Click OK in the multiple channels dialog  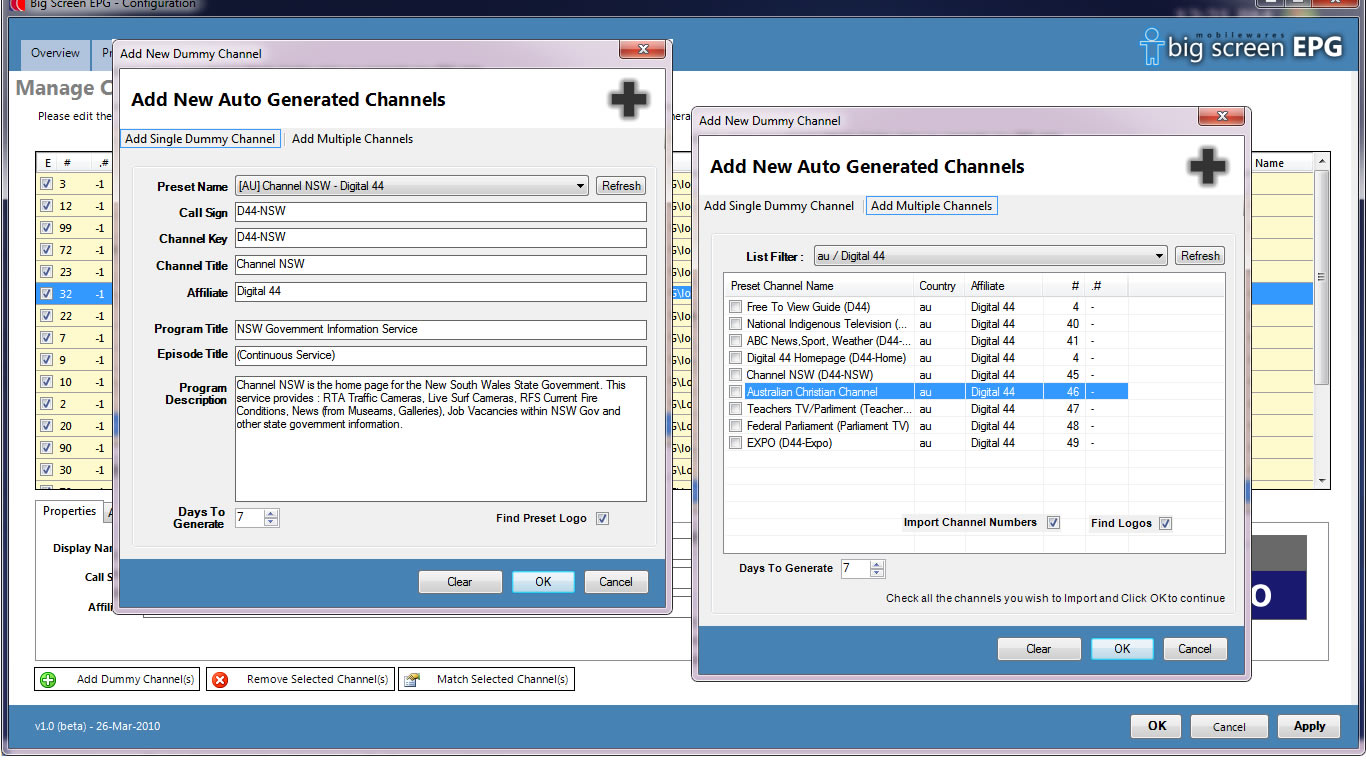1122,649
